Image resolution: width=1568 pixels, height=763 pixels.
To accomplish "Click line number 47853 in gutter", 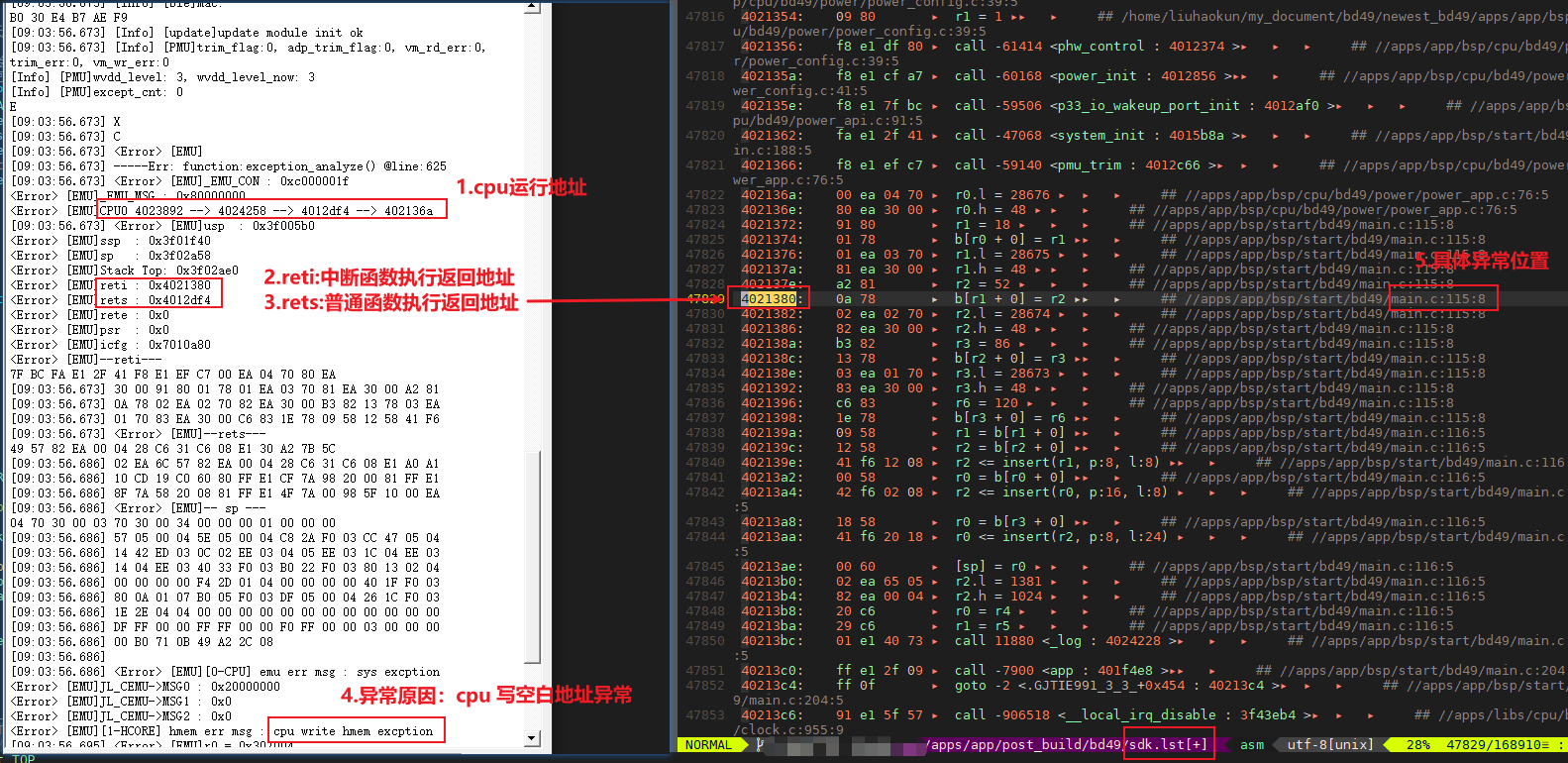I will (x=704, y=714).
